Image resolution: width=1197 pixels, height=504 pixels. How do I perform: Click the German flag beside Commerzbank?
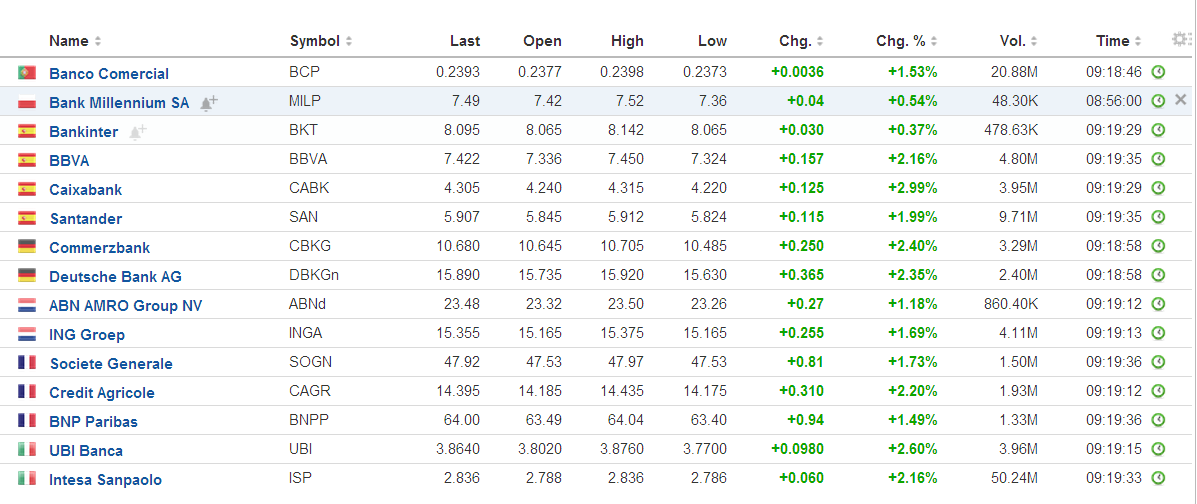click(27, 247)
